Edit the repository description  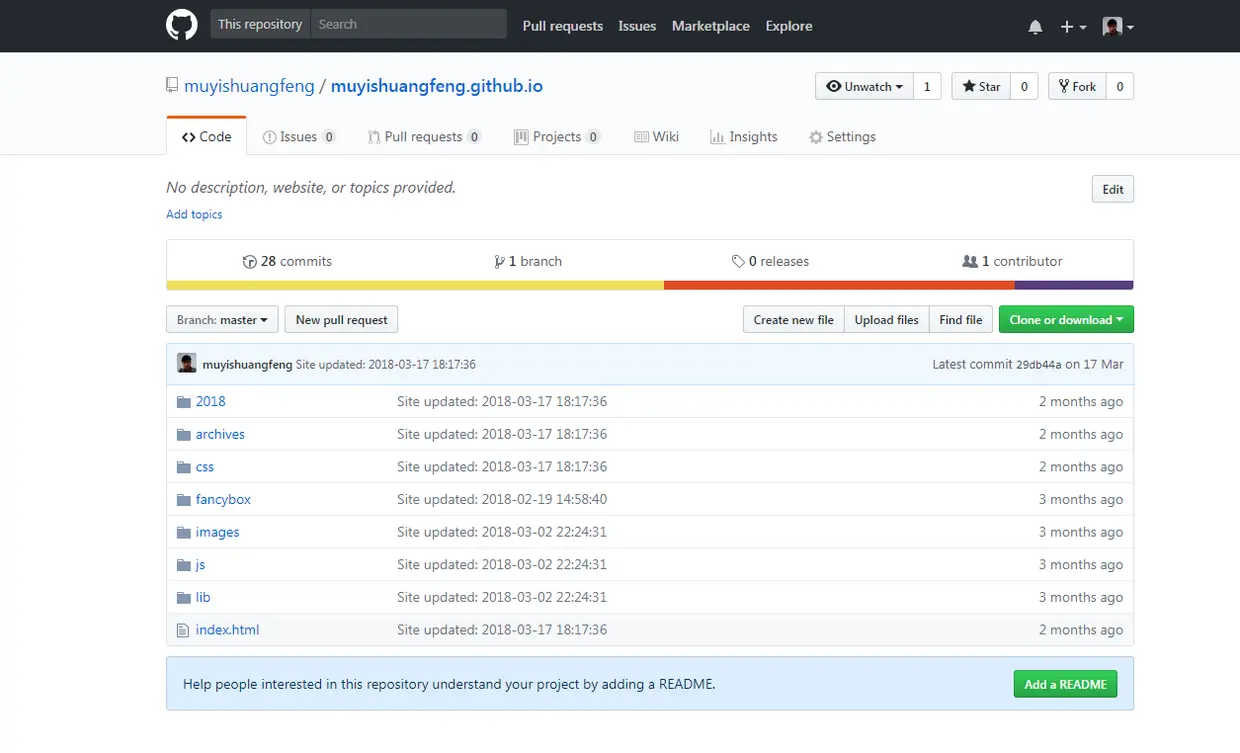coord(1113,189)
